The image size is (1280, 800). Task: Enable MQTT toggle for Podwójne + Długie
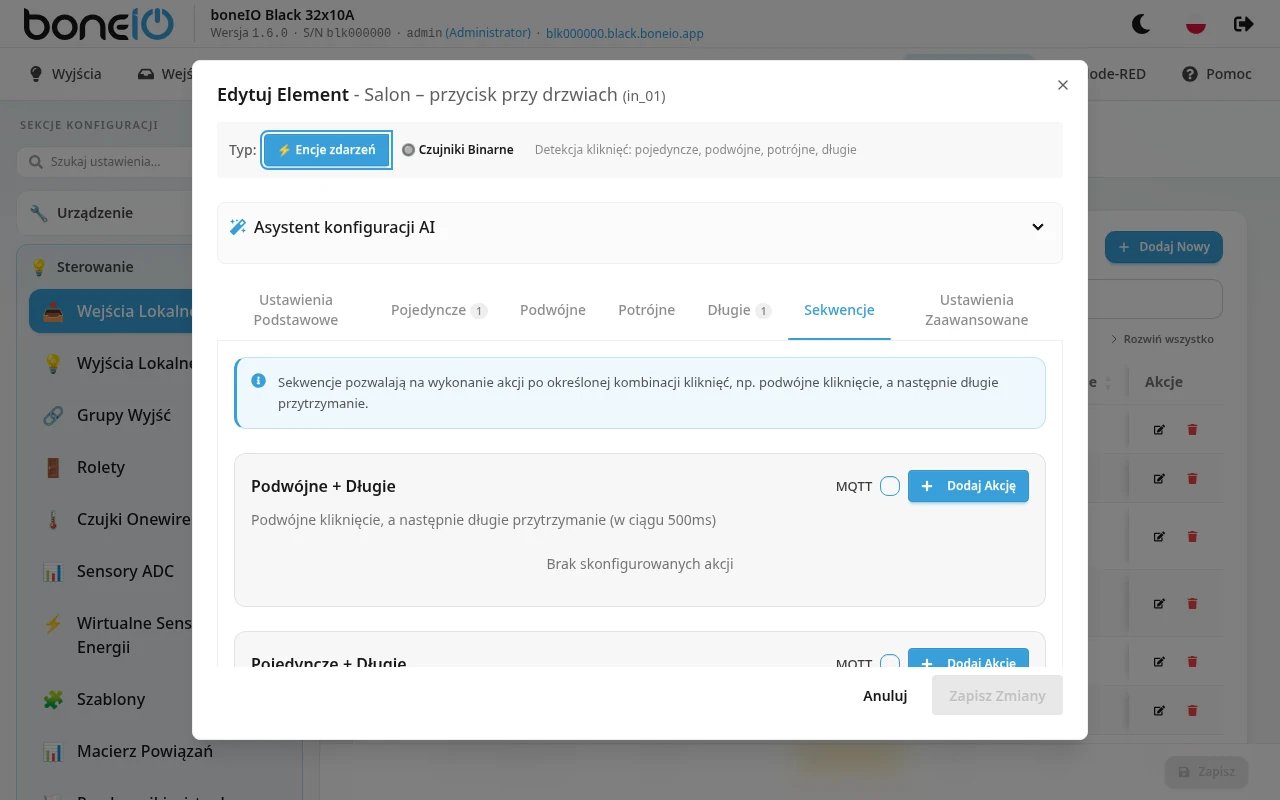(x=890, y=486)
